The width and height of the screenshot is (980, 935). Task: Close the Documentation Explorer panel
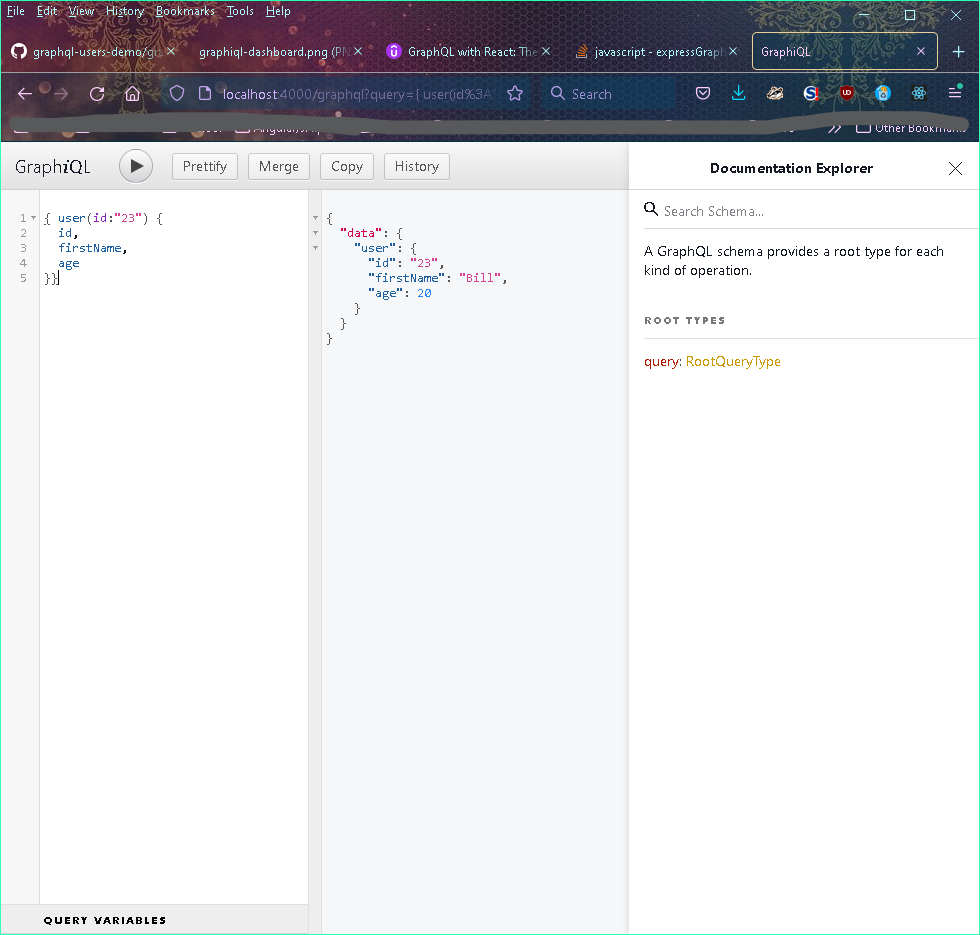pos(954,168)
